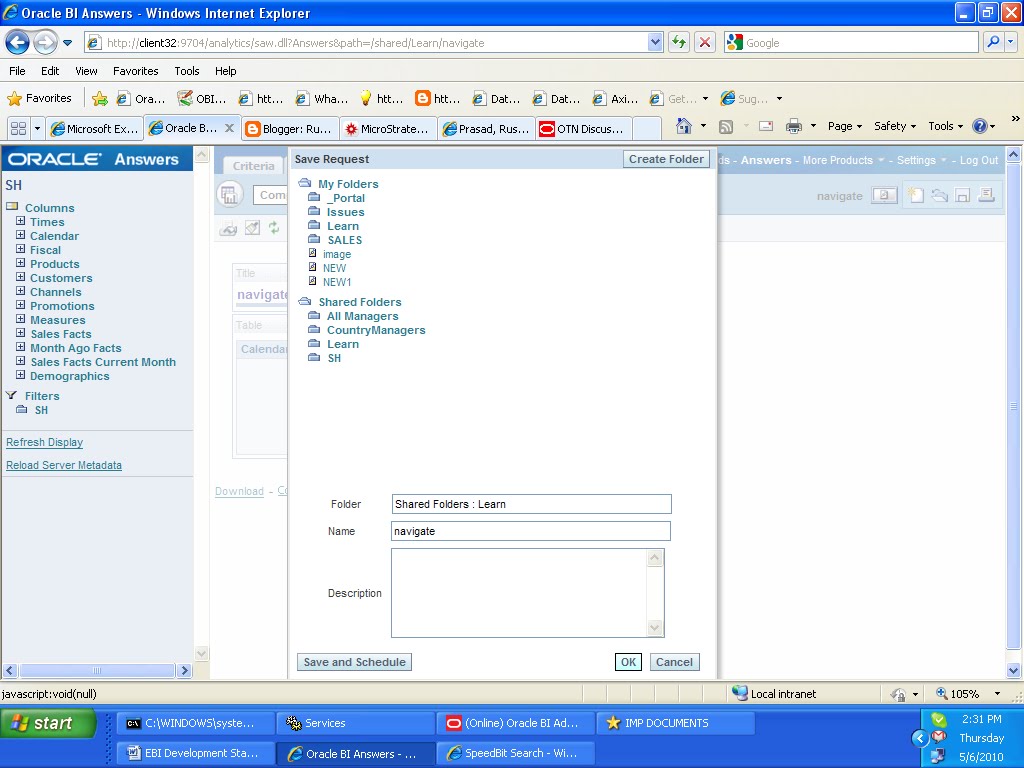Click the Refresh Display link
Screen dimensions: 1024x768
click(44, 442)
